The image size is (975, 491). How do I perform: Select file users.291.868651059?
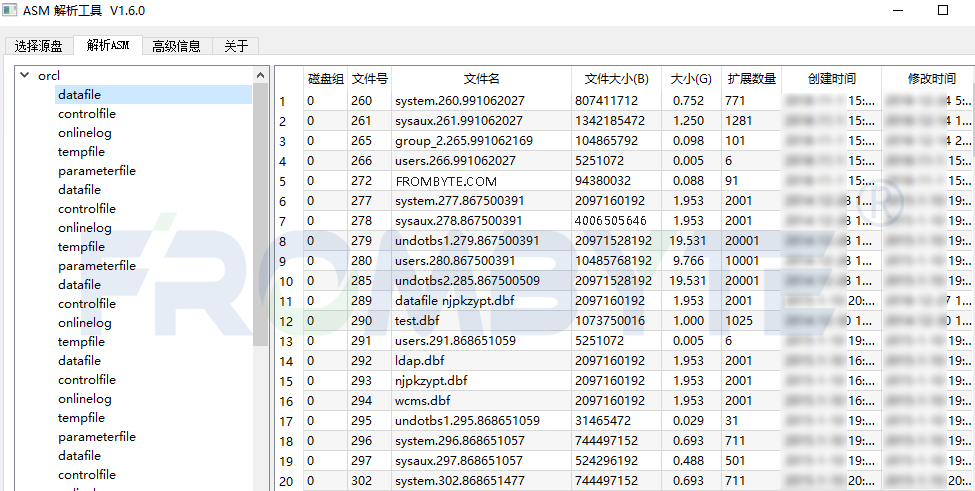click(x=482, y=341)
